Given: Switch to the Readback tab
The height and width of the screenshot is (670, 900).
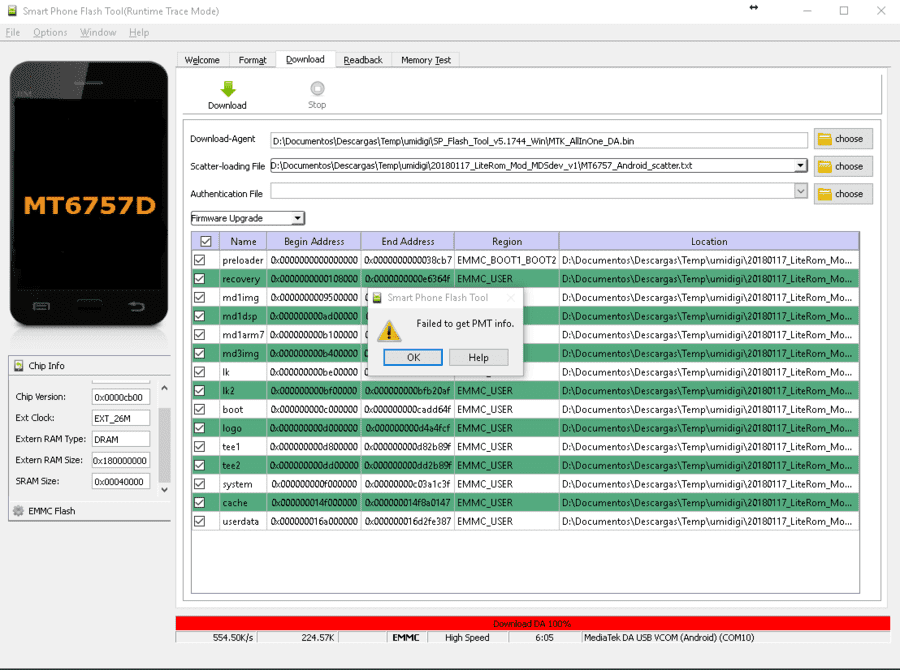Looking at the screenshot, I should tap(363, 60).
